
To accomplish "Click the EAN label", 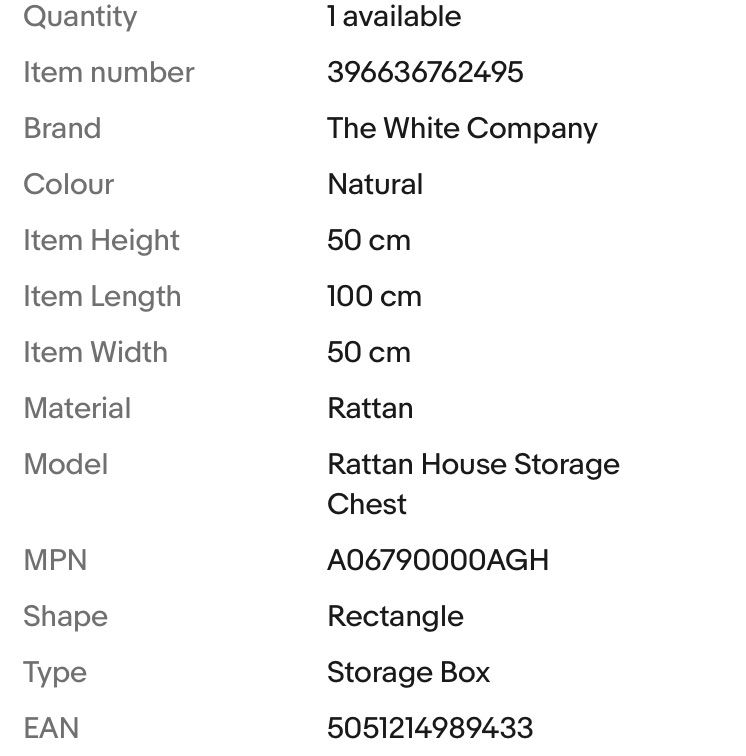I will 51,727.
